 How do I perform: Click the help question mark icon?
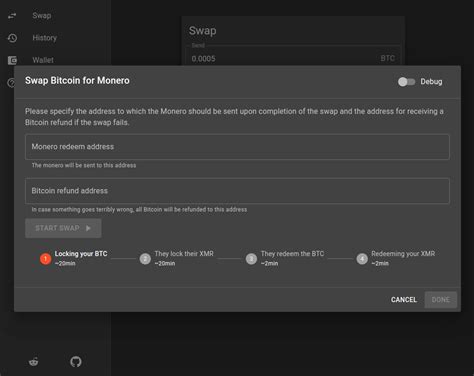tap(11, 82)
